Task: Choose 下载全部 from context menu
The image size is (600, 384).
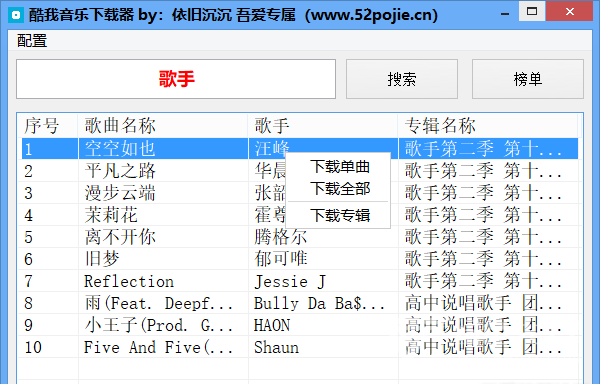Action: [340, 189]
